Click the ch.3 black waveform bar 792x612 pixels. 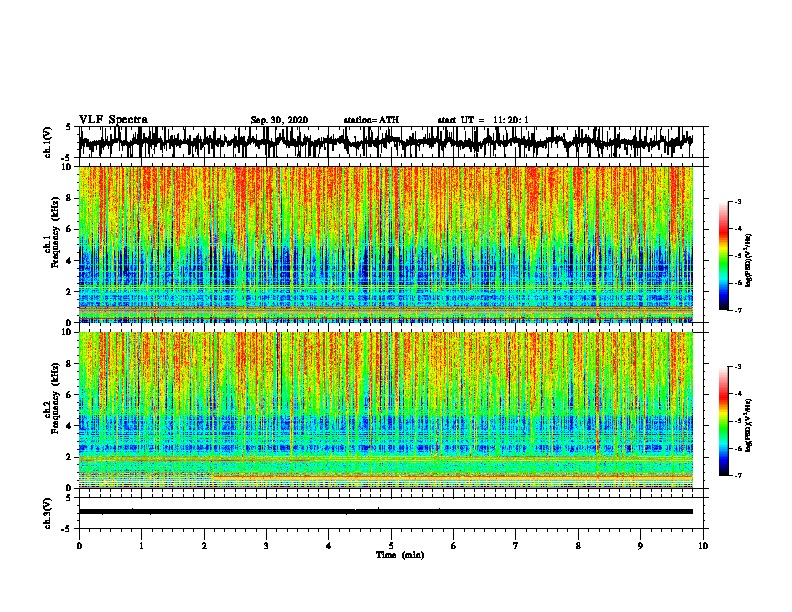click(x=386, y=512)
